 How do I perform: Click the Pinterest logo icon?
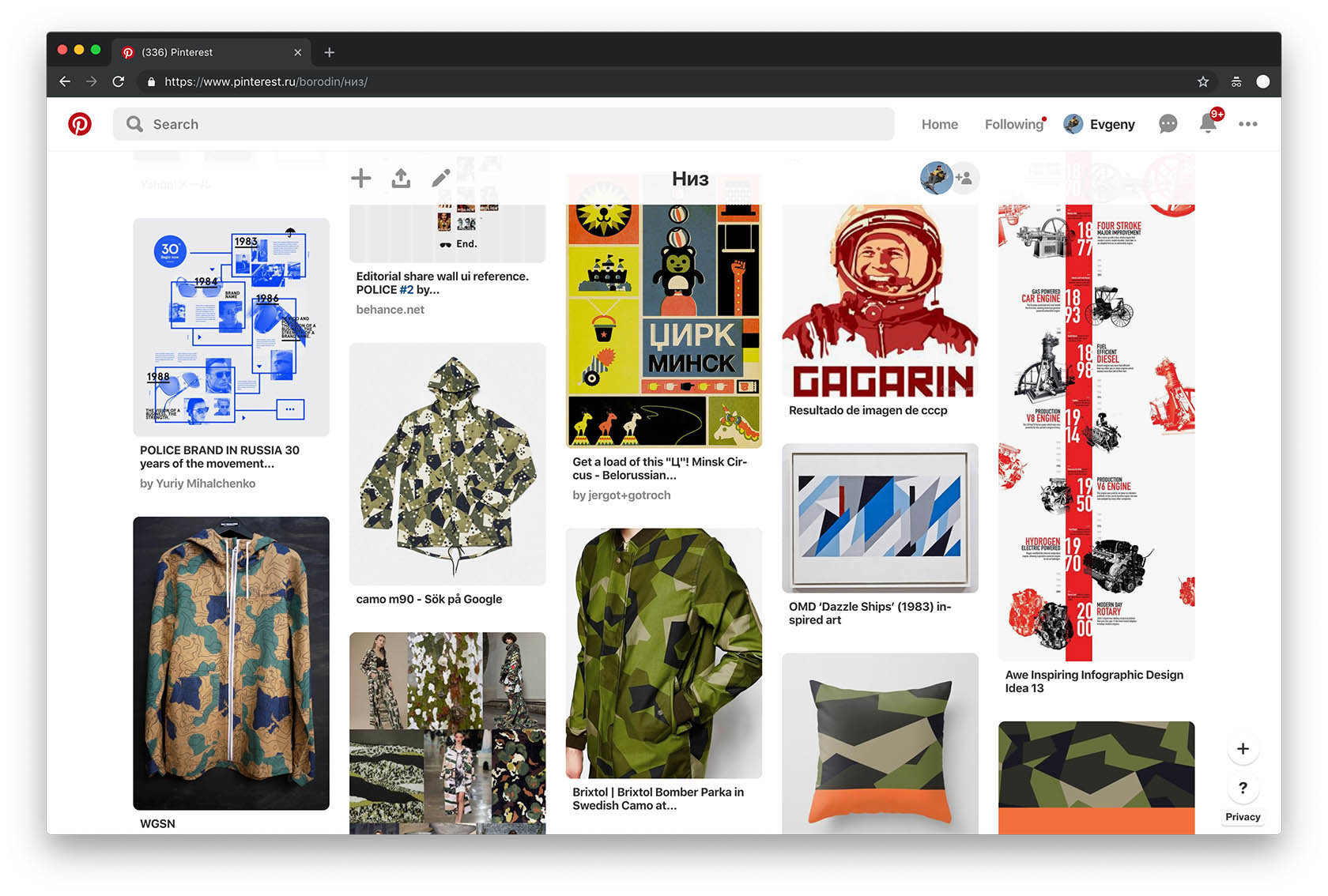coord(80,124)
